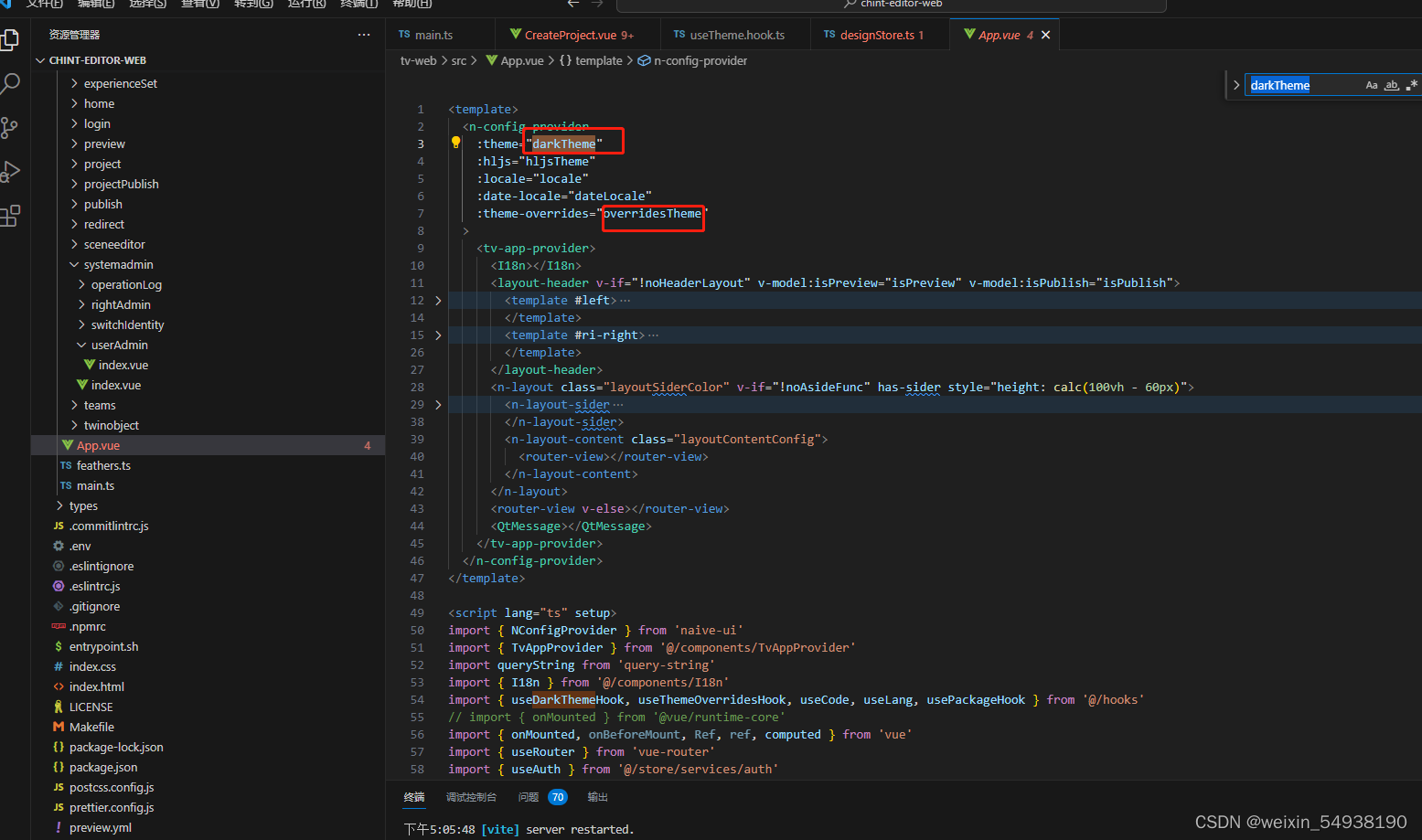Unfold the collapsed template #ri-right region

pyautogui.click(x=438, y=335)
